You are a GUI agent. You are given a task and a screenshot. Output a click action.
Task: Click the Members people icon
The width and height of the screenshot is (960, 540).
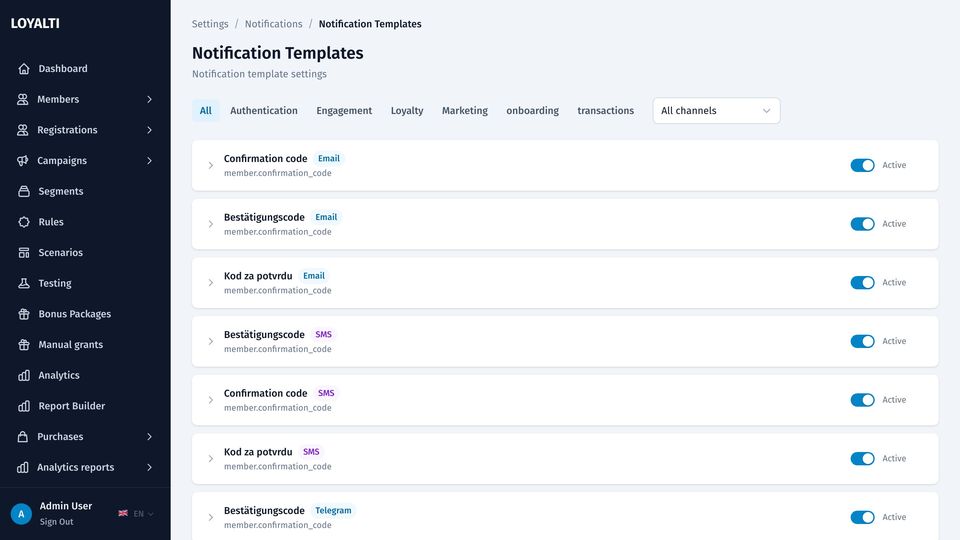pos(23,99)
